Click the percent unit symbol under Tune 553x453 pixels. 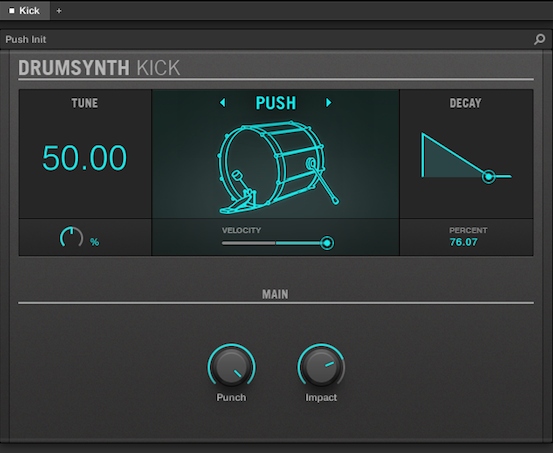(x=94, y=242)
